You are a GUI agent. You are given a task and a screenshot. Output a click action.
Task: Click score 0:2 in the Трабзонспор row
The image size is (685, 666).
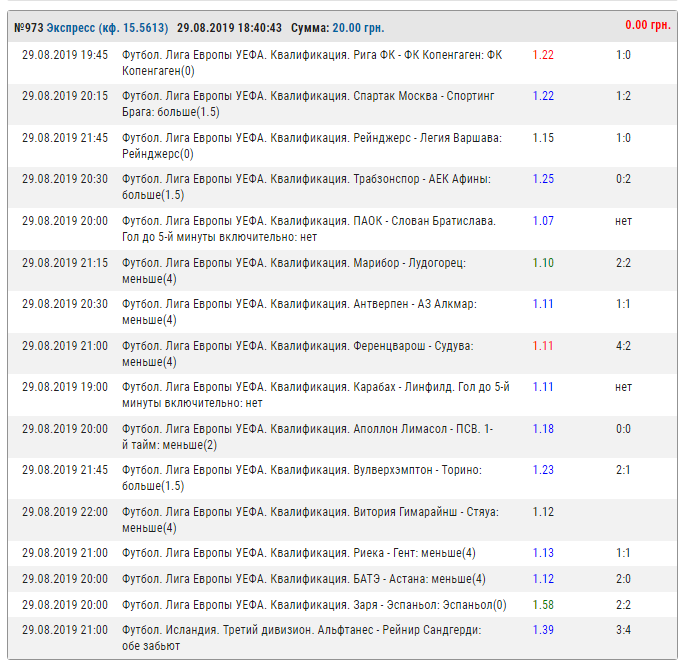[x=623, y=179]
